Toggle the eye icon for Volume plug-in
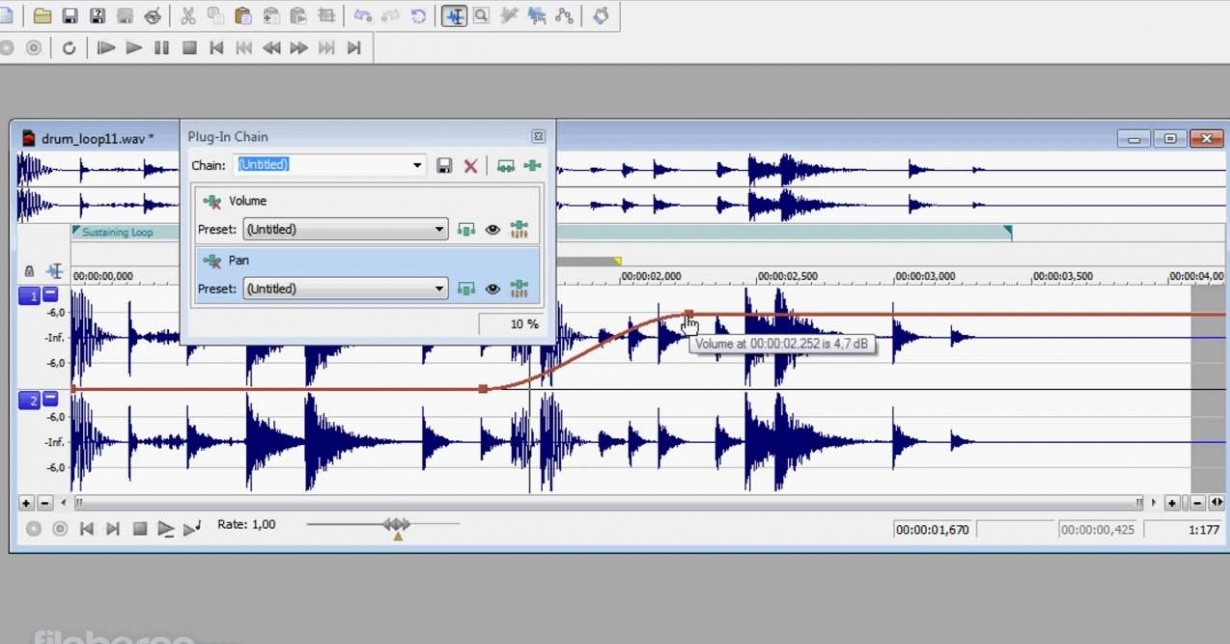1230x644 pixels. [x=492, y=230]
